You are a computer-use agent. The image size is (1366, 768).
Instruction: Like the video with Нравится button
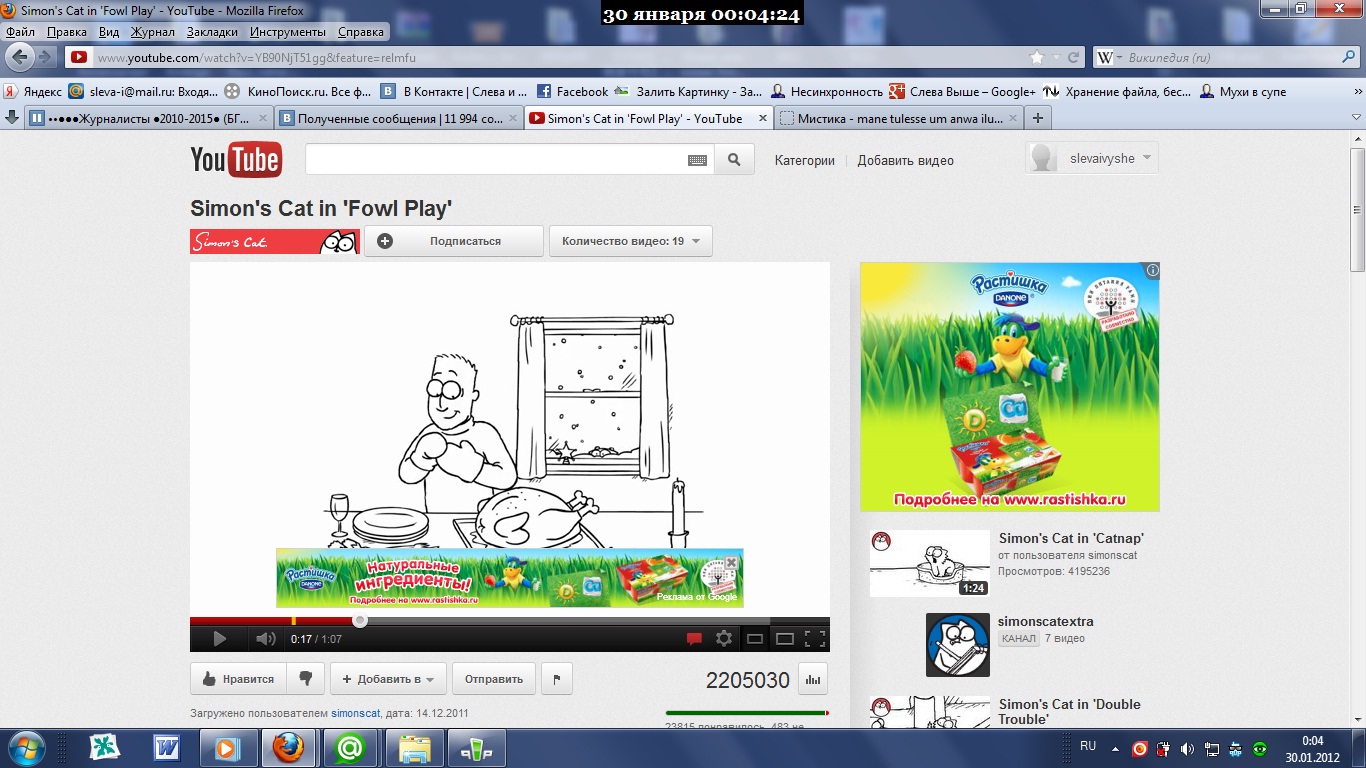[x=238, y=679]
